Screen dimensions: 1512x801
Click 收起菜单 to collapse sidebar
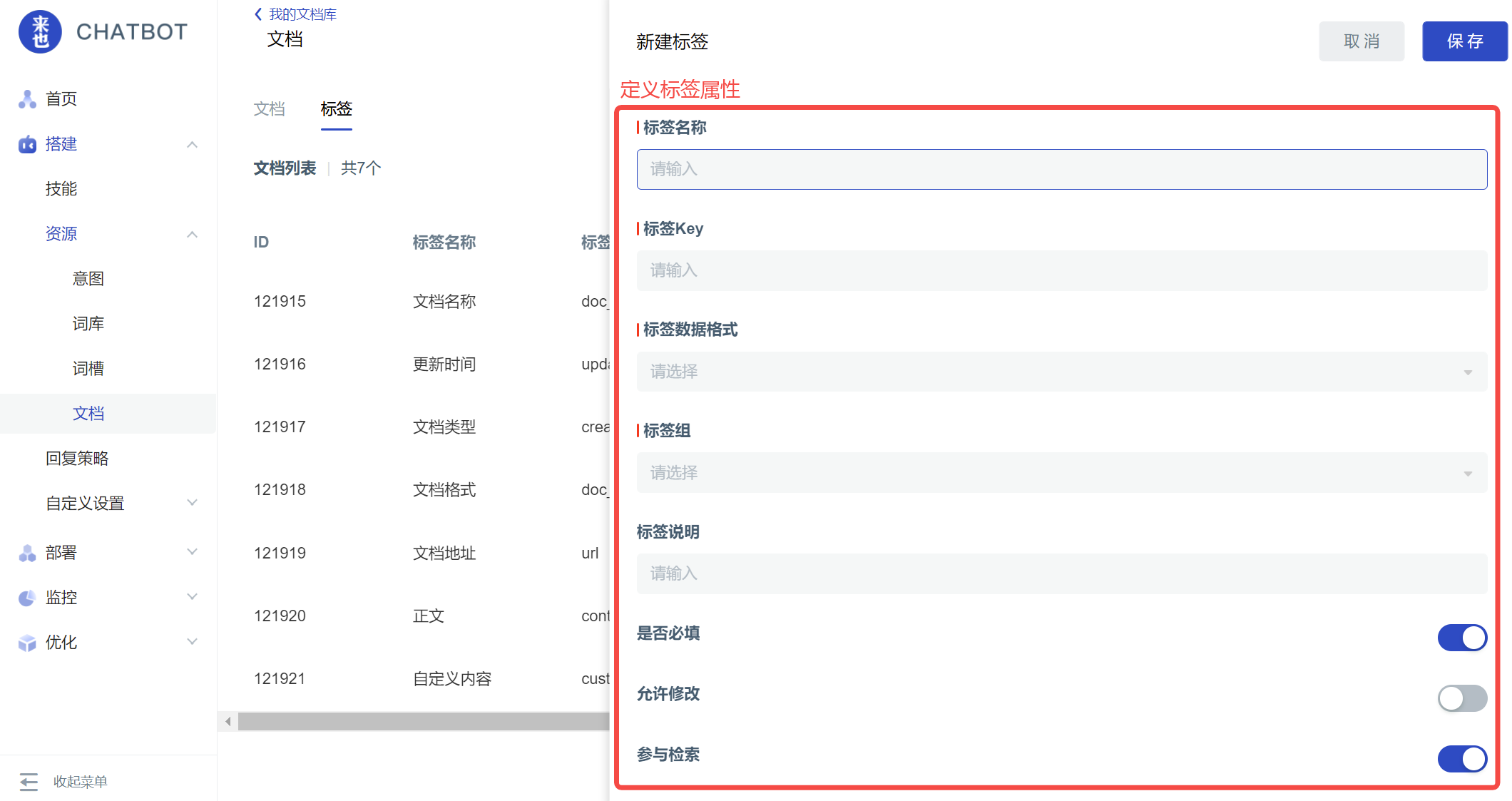click(x=81, y=782)
